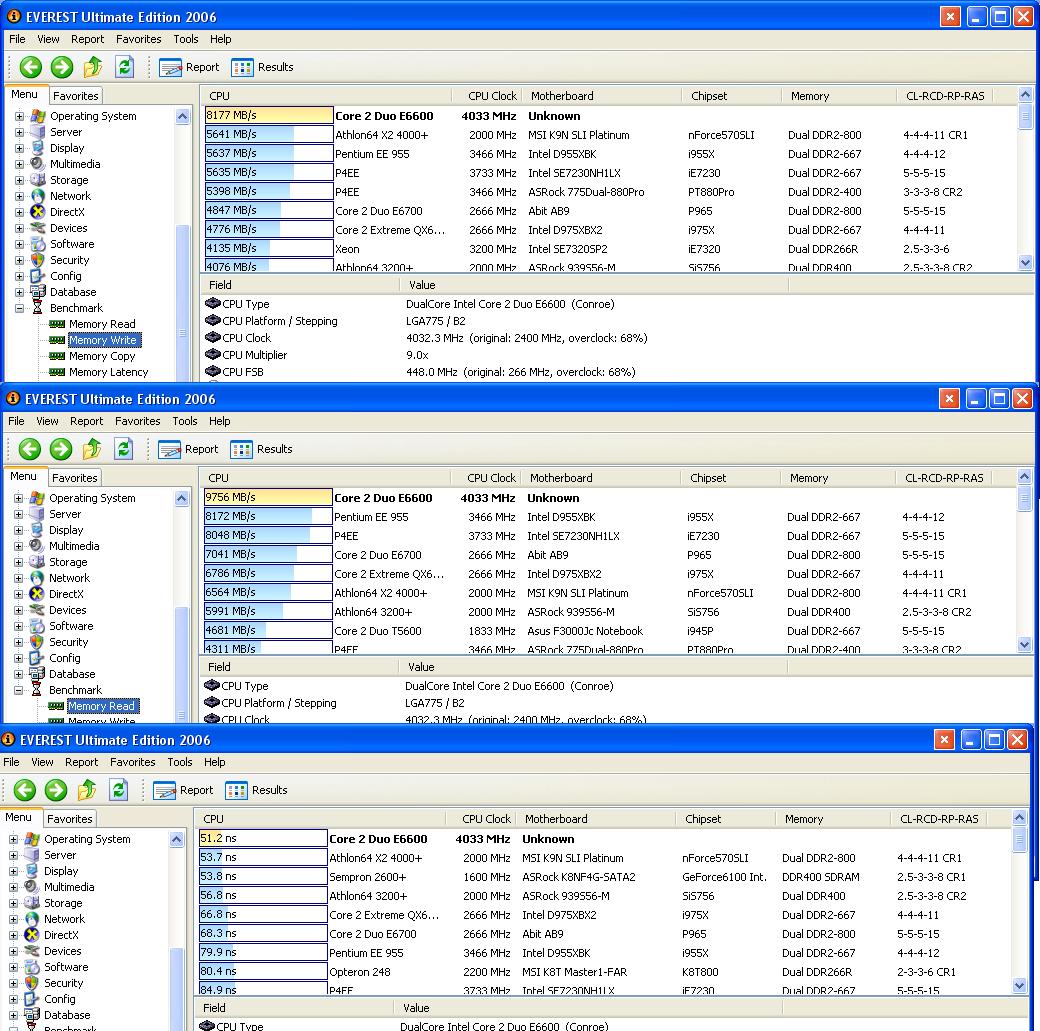
Task: Click the Up level icon in top window
Action: click(x=93, y=67)
